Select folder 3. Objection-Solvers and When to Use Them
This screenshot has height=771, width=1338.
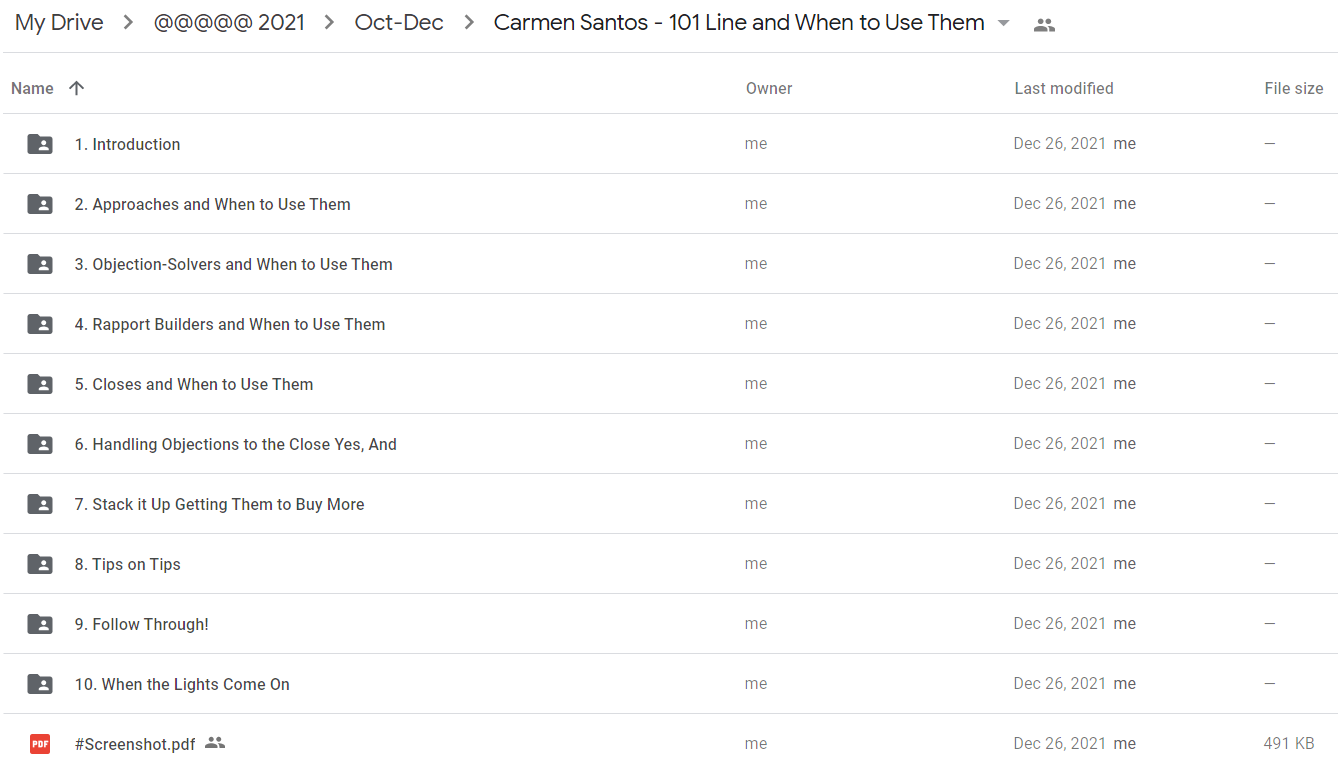670,264
